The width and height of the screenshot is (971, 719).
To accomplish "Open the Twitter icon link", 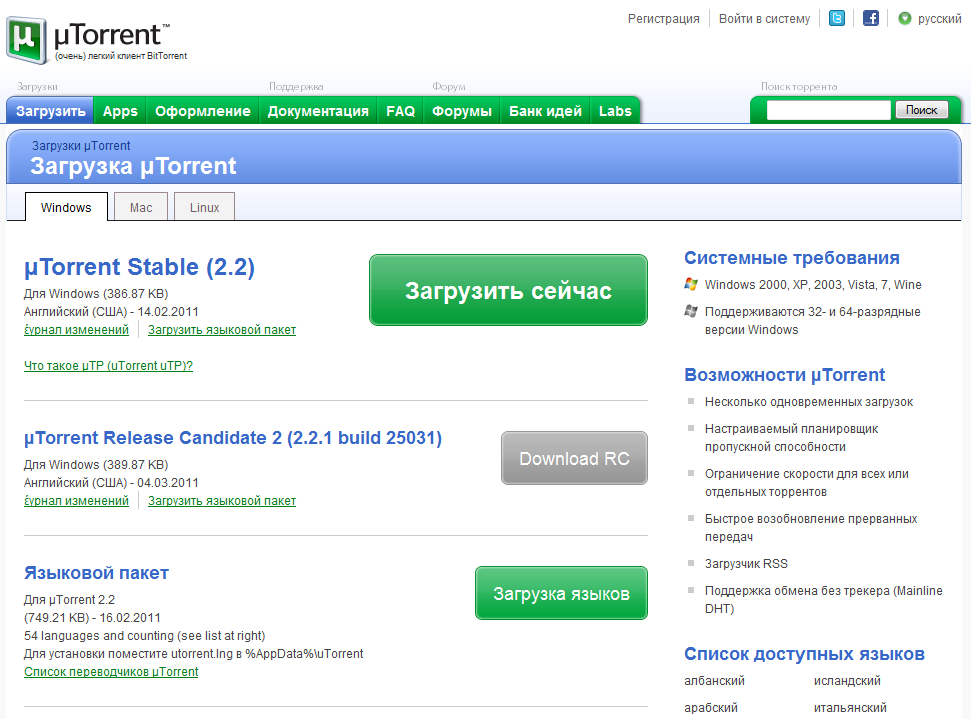I will (x=837, y=19).
